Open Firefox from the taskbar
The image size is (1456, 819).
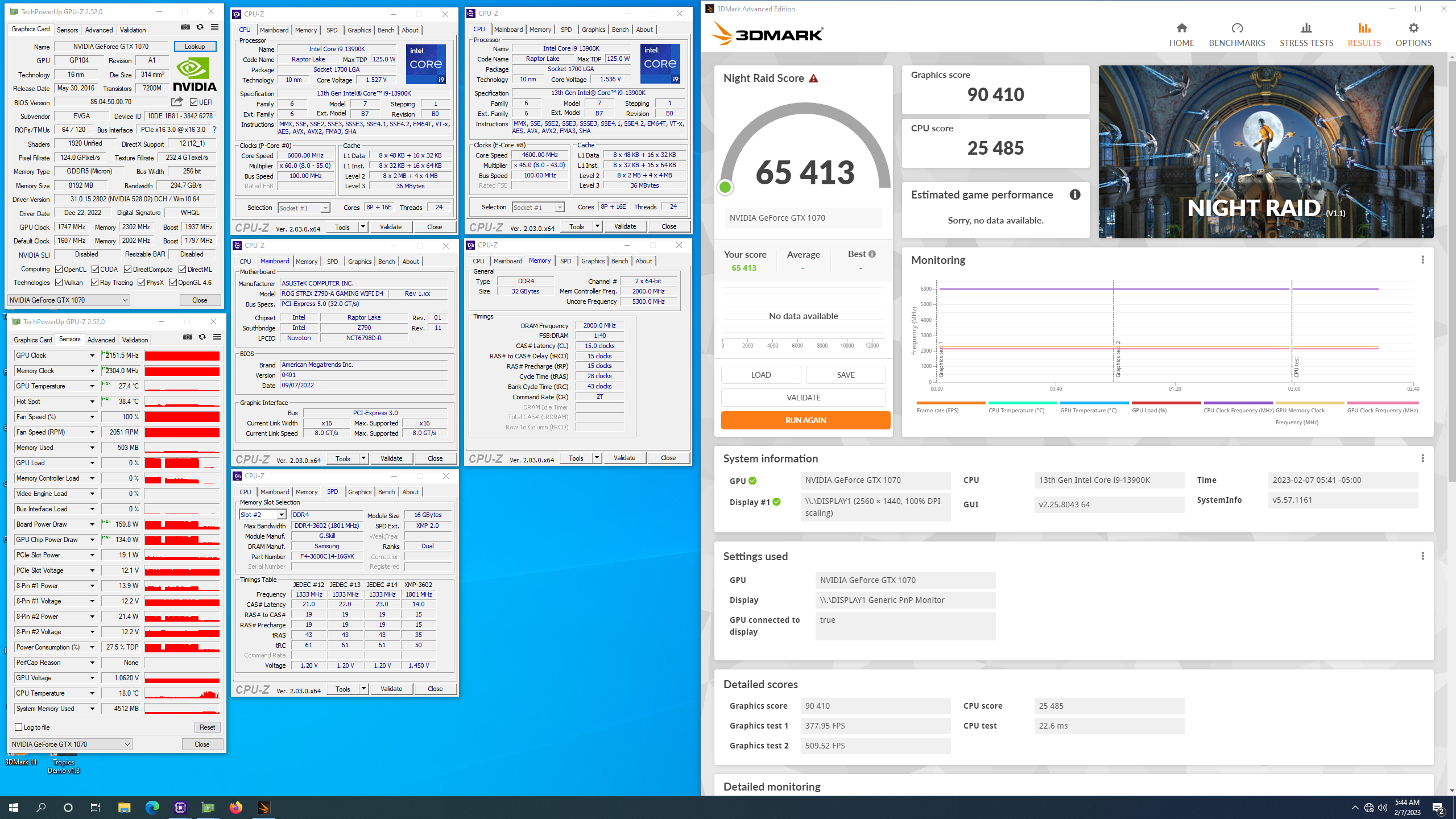tap(235, 807)
